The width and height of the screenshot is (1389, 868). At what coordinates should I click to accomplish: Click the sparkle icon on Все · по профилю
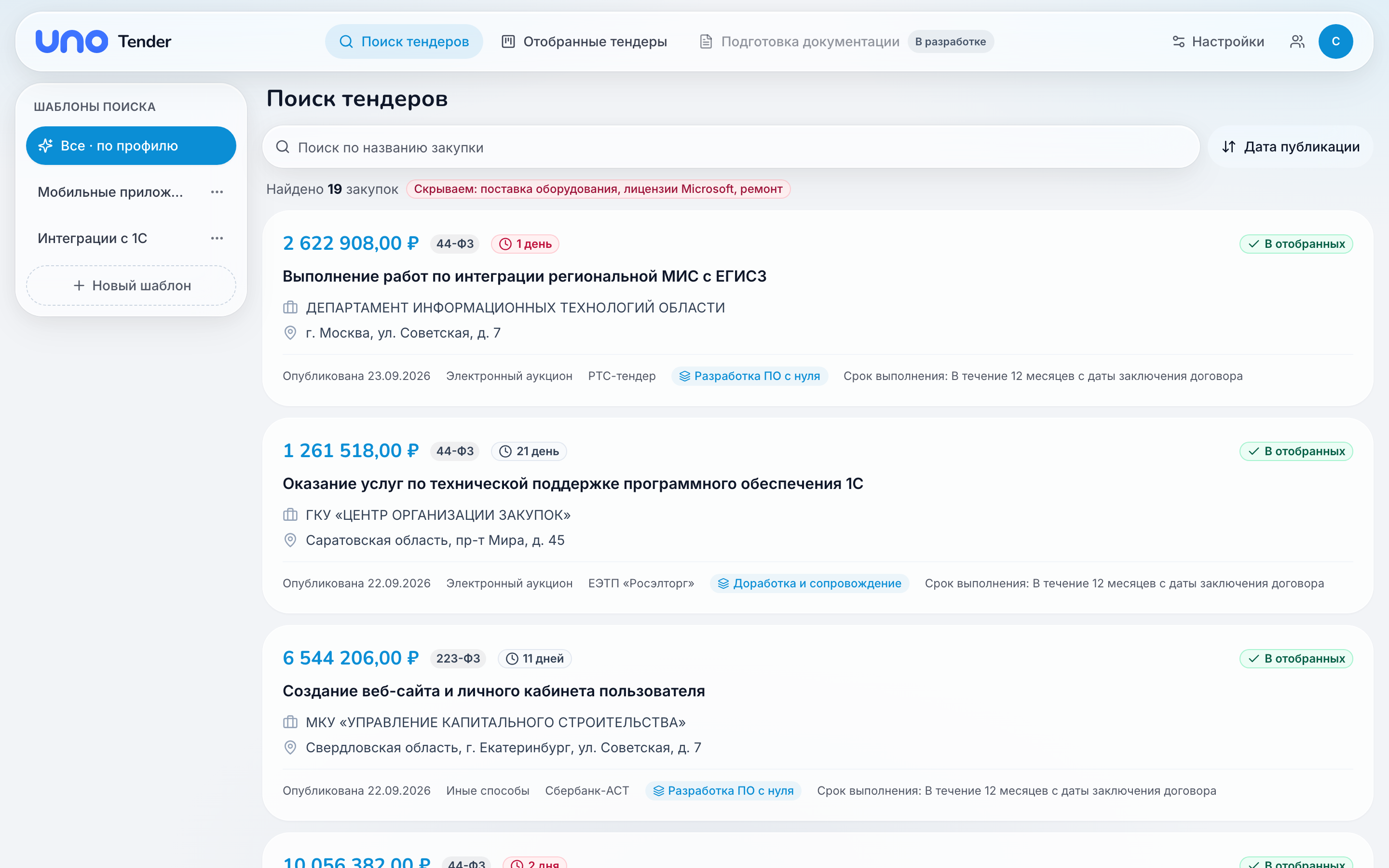[45, 146]
